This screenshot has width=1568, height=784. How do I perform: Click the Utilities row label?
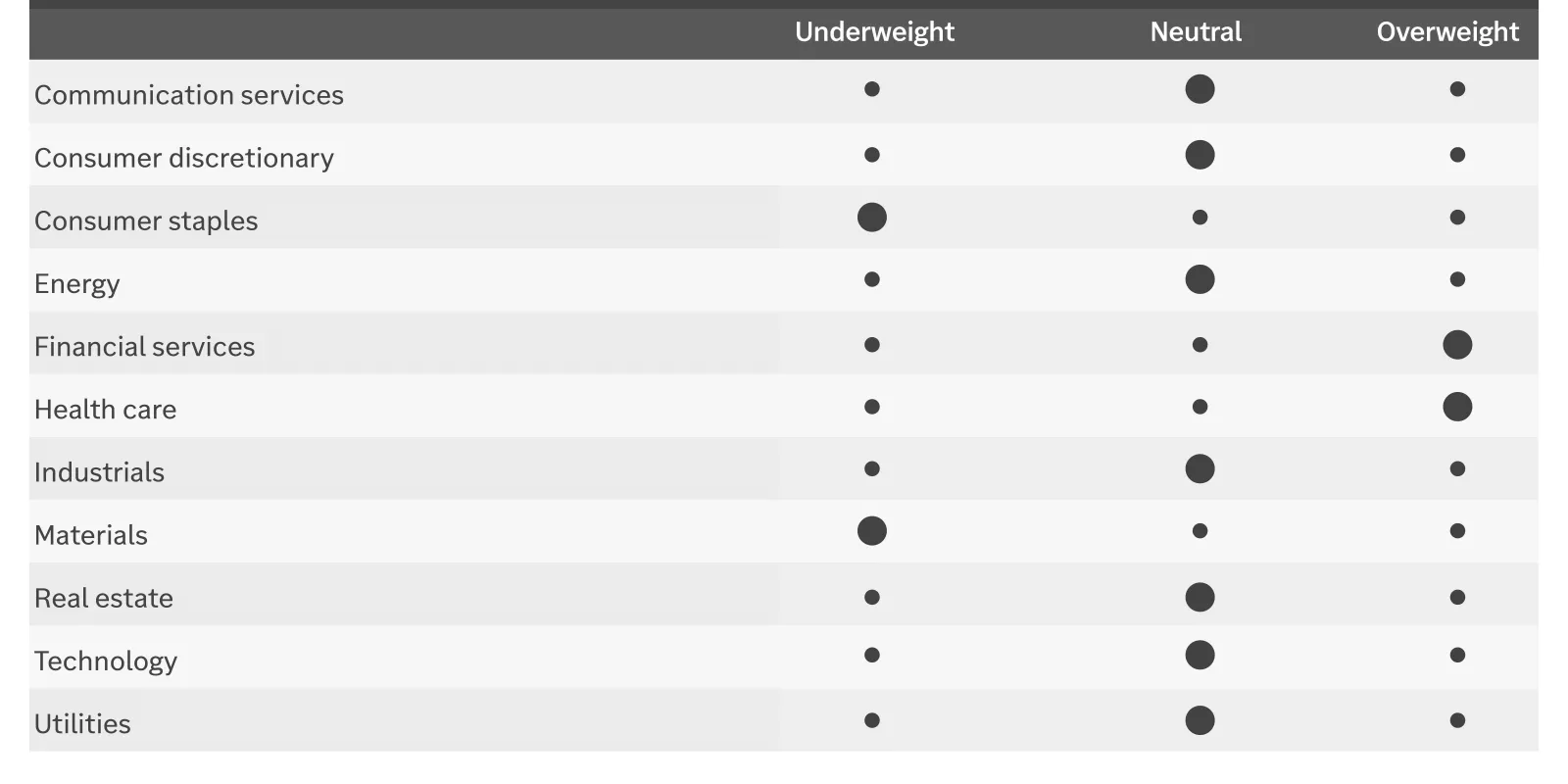[x=82, y=724]
